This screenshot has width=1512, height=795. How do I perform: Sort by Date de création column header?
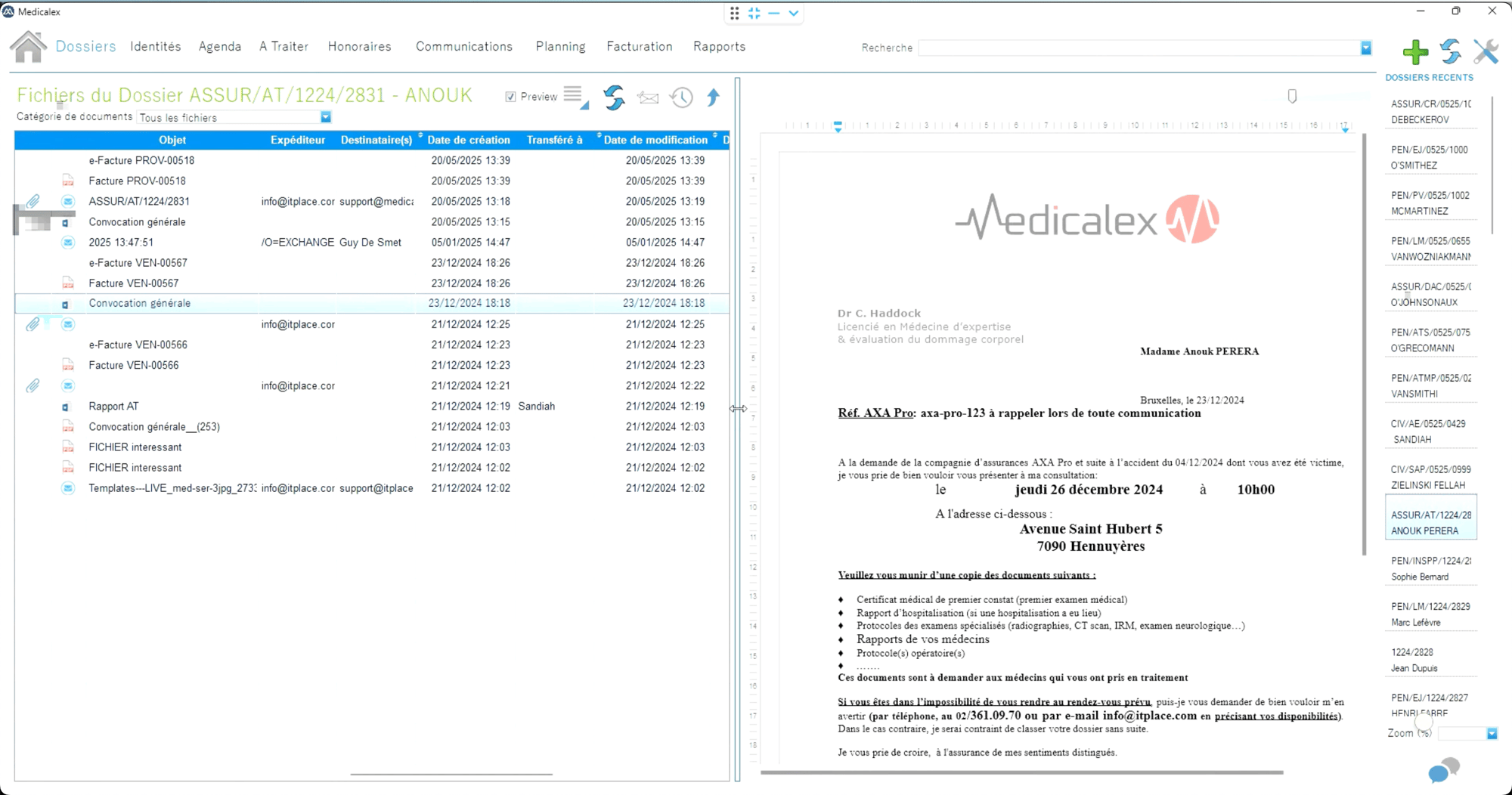point(469,140)
